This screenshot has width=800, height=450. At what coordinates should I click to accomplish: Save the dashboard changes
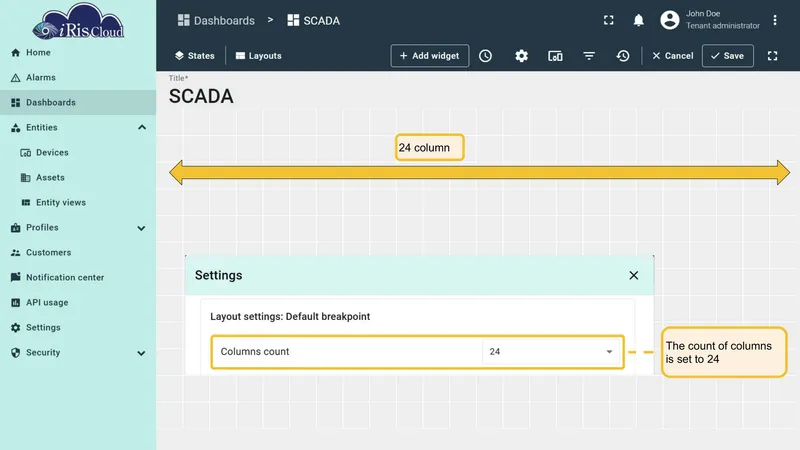(x=728, y=56)
